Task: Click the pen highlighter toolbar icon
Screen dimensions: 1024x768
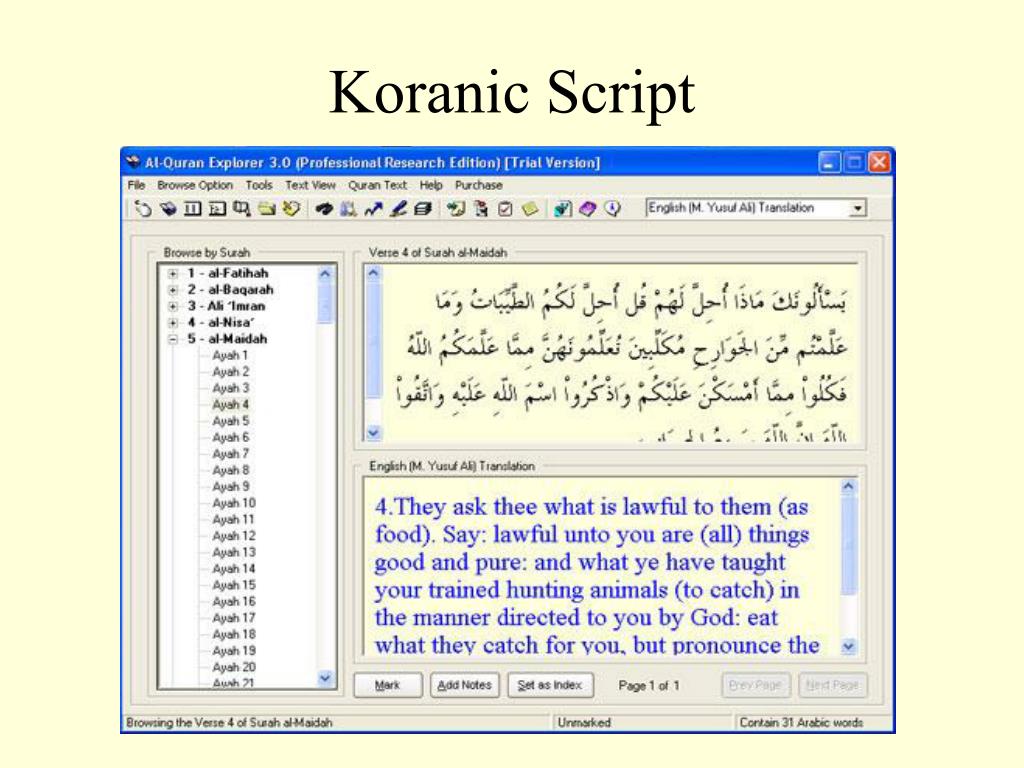Action: click(398, 209)
